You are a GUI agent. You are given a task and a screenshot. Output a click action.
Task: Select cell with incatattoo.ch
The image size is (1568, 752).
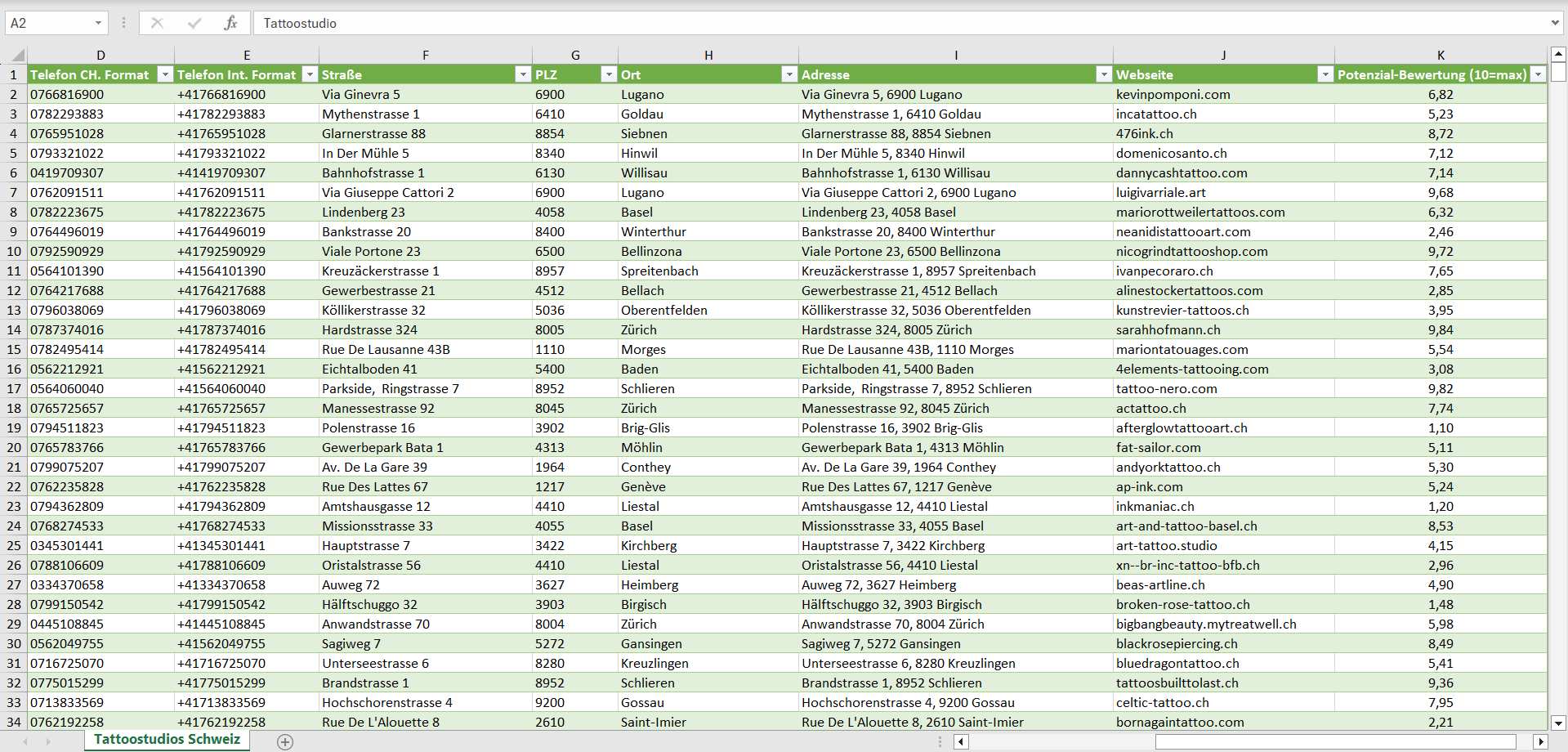(1224, 114)
